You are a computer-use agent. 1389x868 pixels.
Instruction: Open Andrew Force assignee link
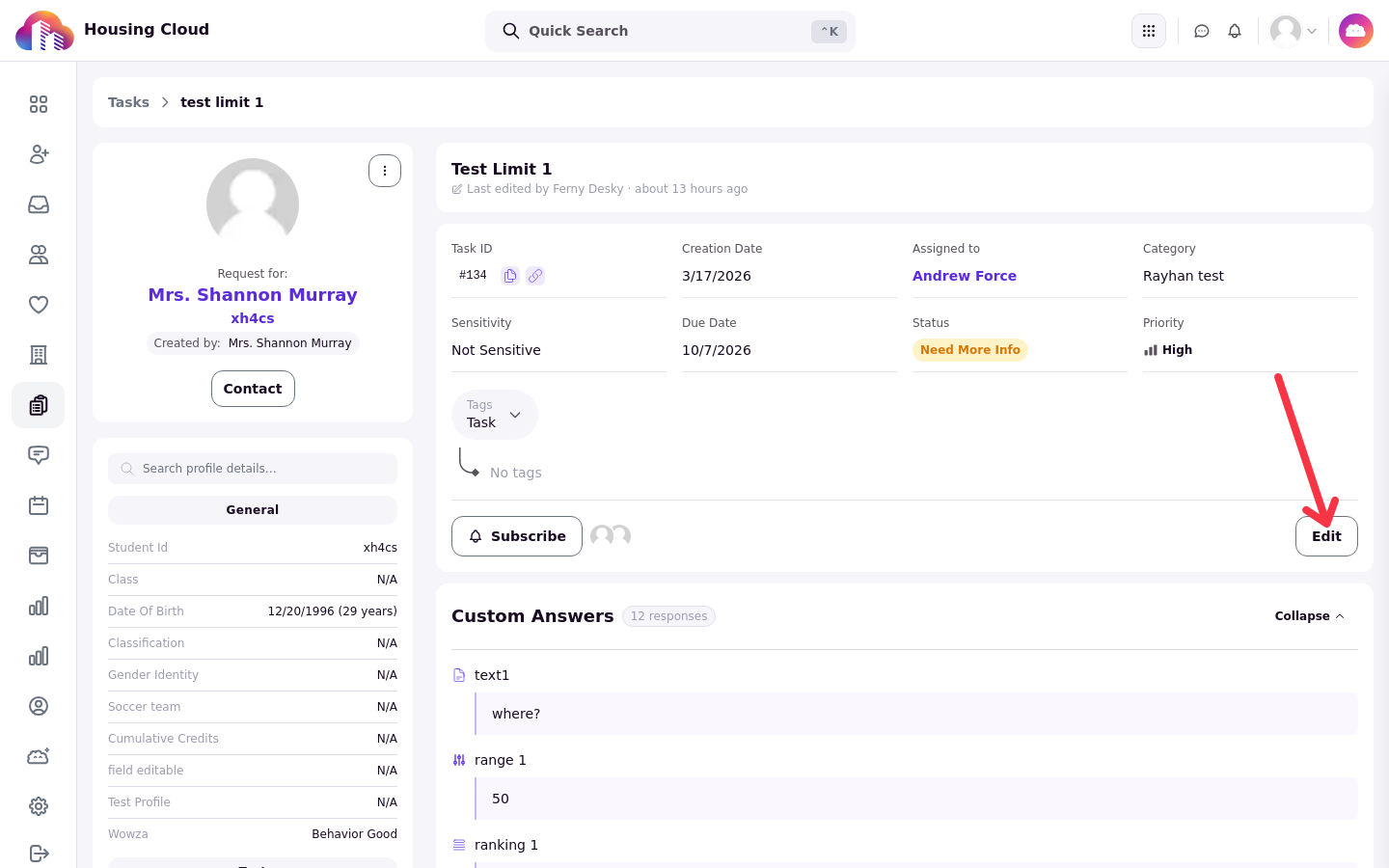tap(965, 276)
